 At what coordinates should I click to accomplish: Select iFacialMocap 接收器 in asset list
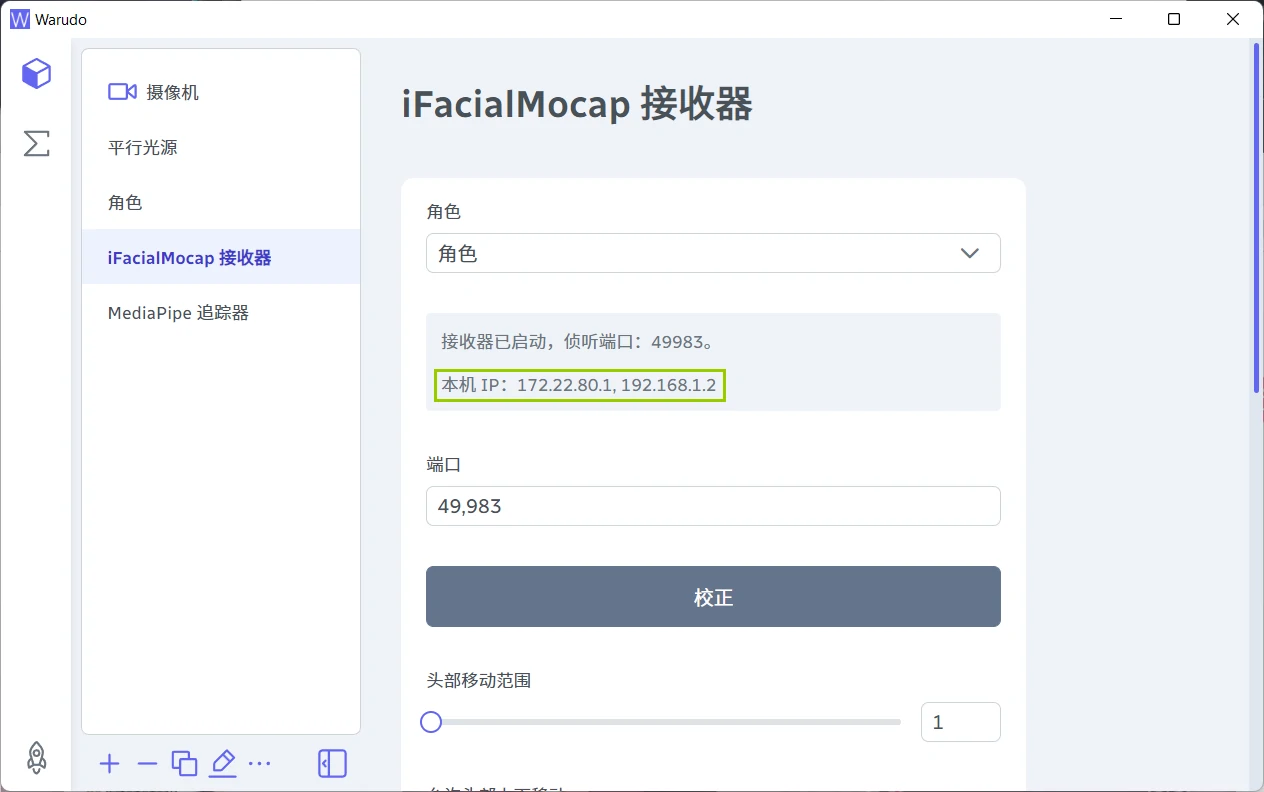(221, 257)
